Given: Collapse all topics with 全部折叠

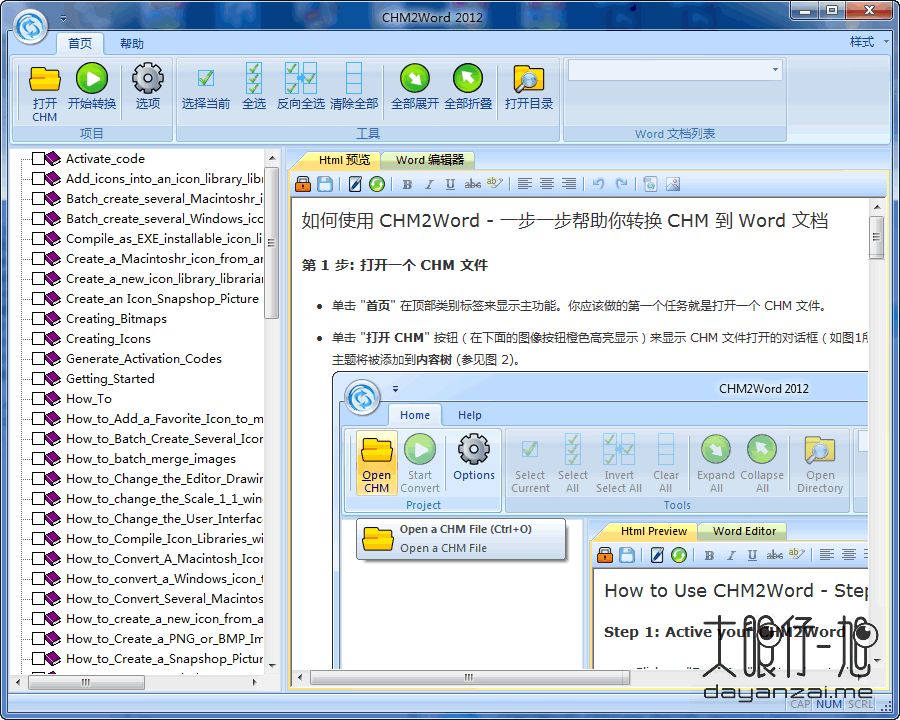Looking at the screenshot, I should tap(468, 87).
